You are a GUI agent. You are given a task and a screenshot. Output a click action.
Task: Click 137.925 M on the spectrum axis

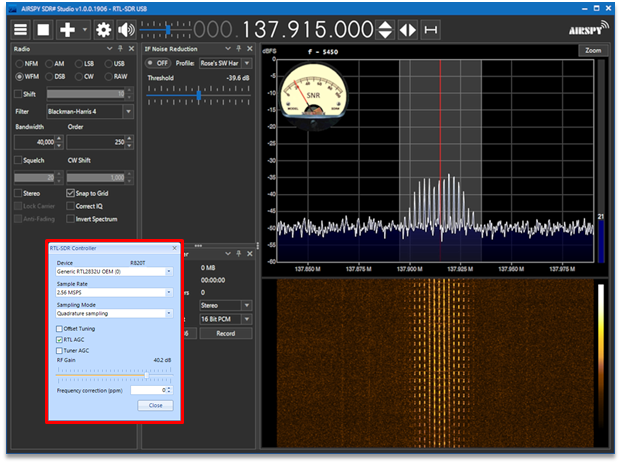tap(460, 269)
